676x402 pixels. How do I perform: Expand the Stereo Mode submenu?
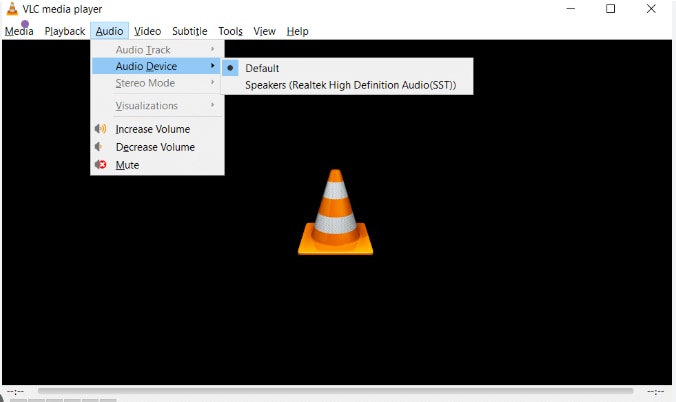coord(157,83)
